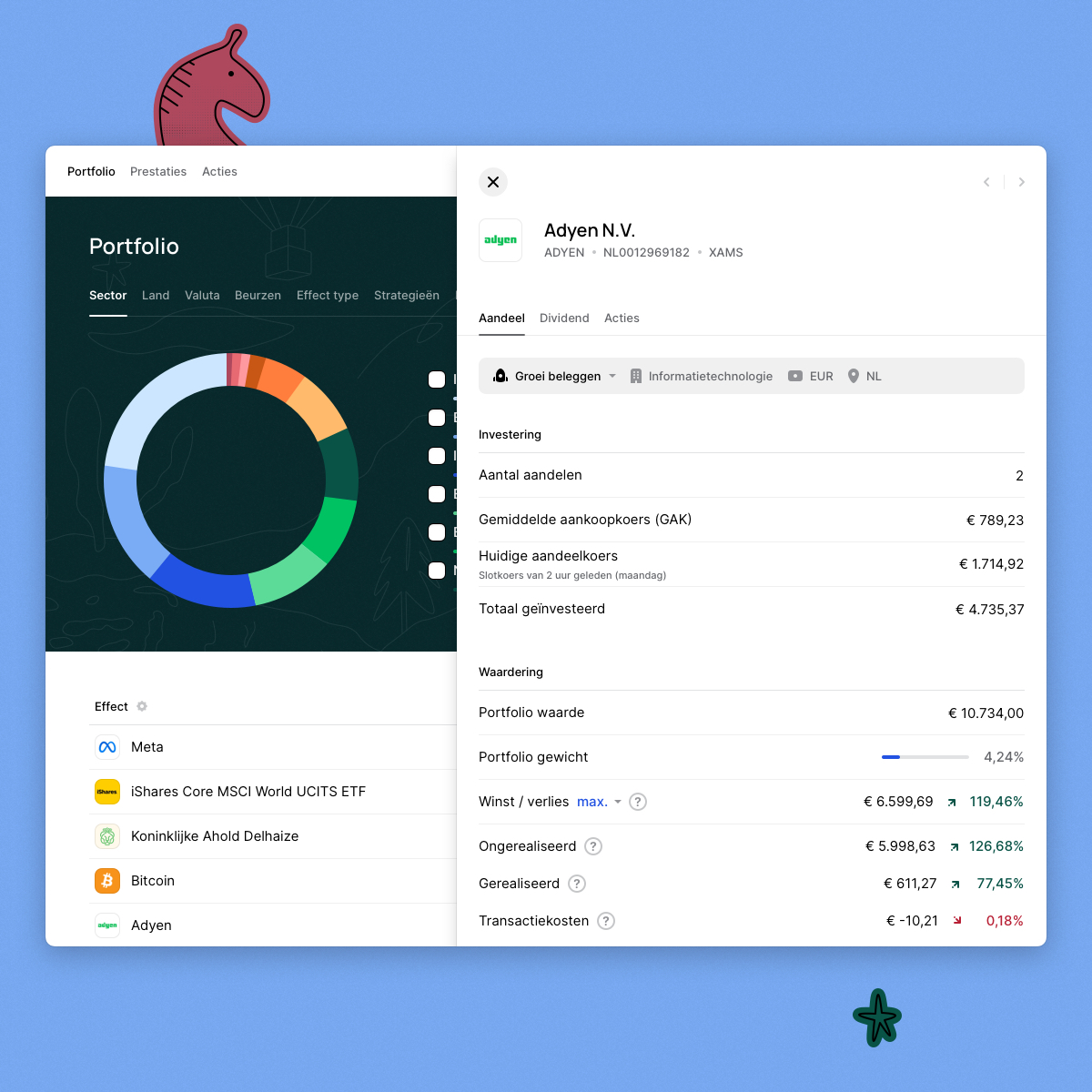
Task: Go to next holding arrow
Action: 1021,182
